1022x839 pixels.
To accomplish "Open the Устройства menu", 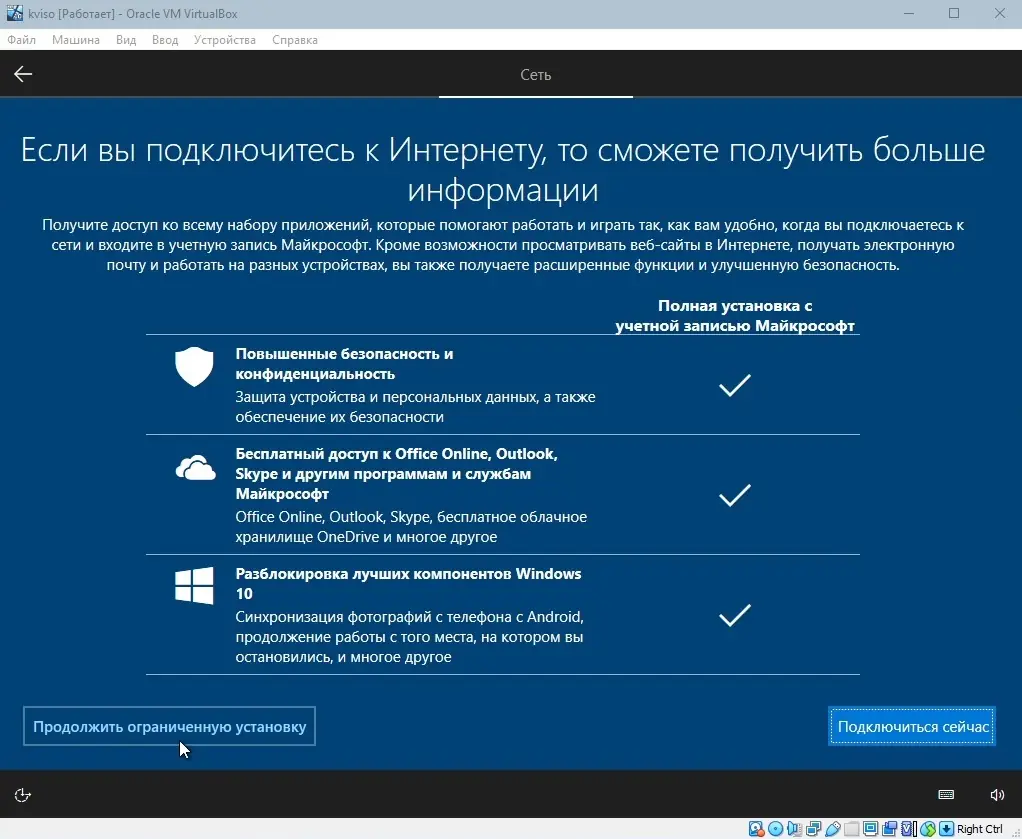I will tap(225, 40).
